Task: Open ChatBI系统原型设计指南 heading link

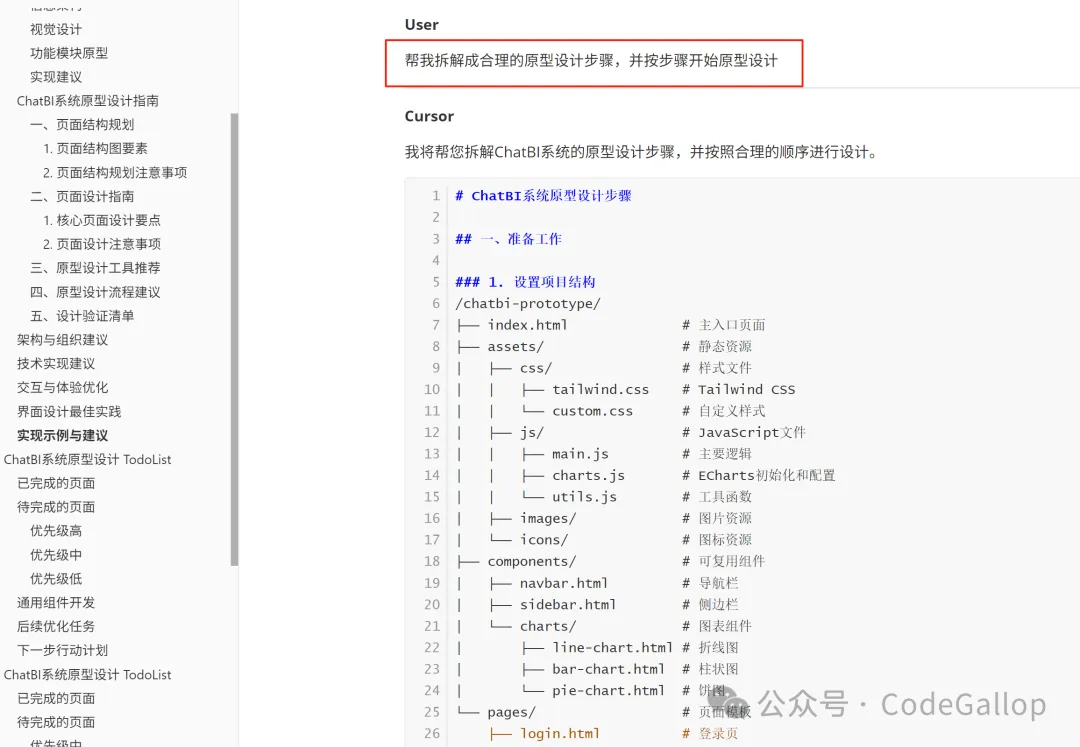Action: [x=87, y=101]
